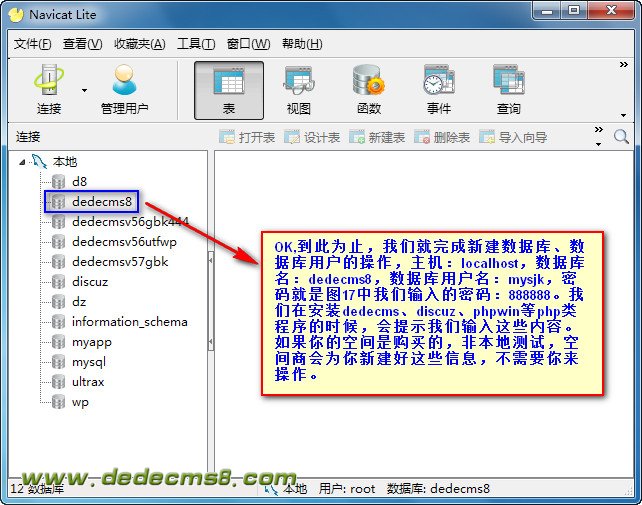
Task: Click database icon beside mysql
Action: point(59,362)
